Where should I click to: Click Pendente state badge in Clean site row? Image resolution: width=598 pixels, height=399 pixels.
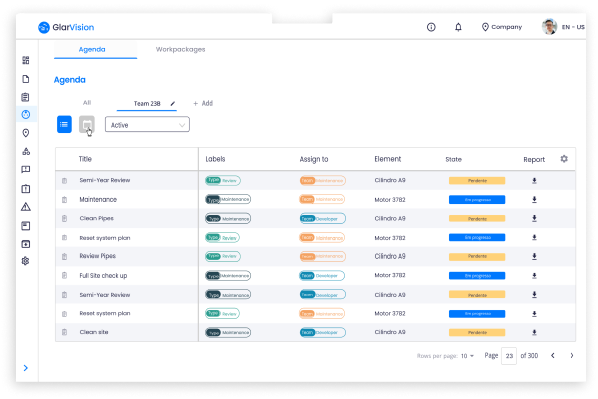[477, 333]
